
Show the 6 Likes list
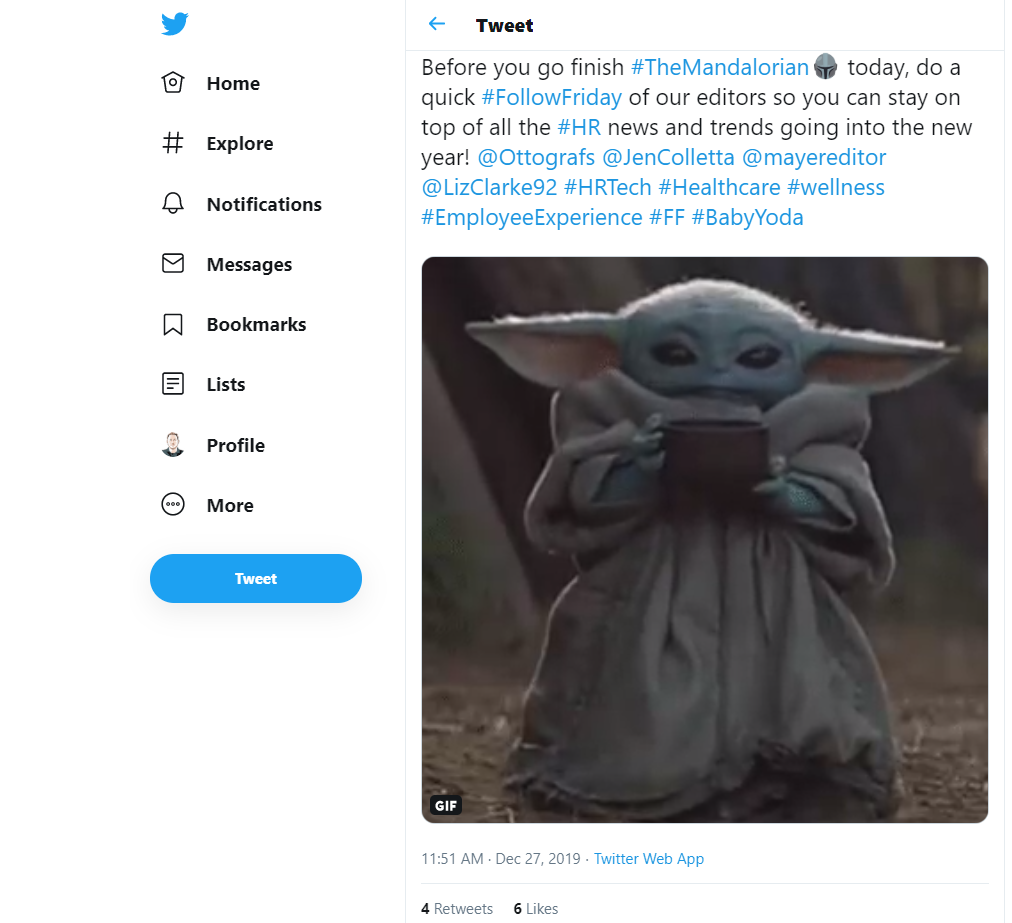coord(536,909)
